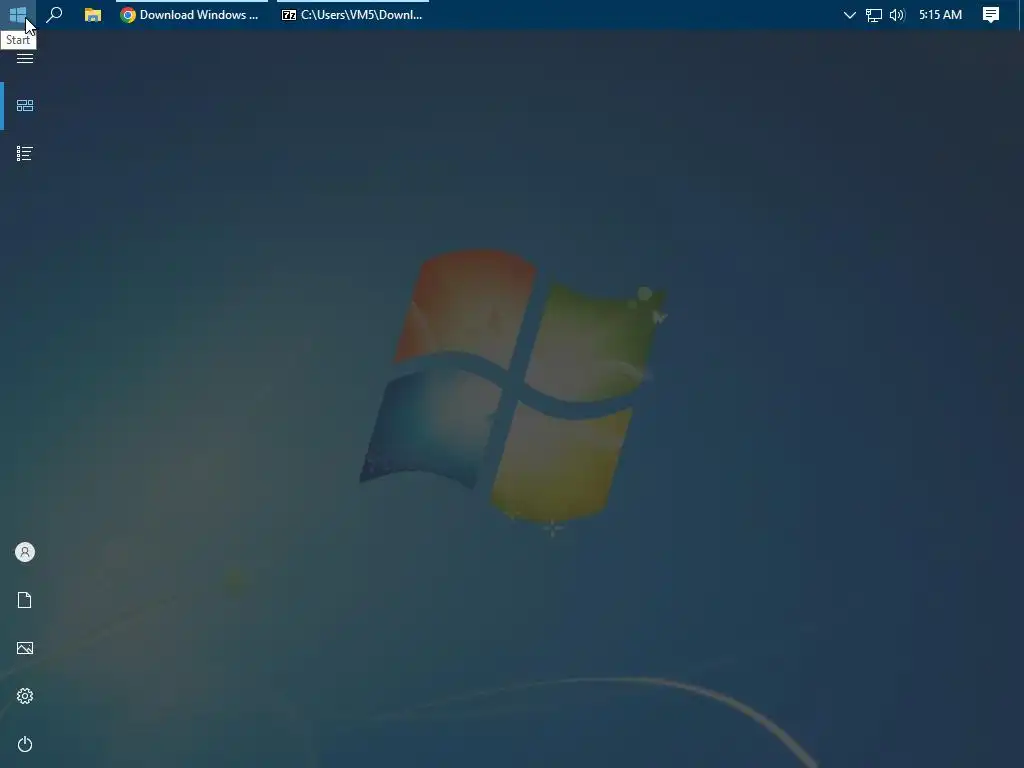Switch to the 7-Zip C:\Users\VM5 window
This screenshot has height=768, width=1024.
(353, 14)
